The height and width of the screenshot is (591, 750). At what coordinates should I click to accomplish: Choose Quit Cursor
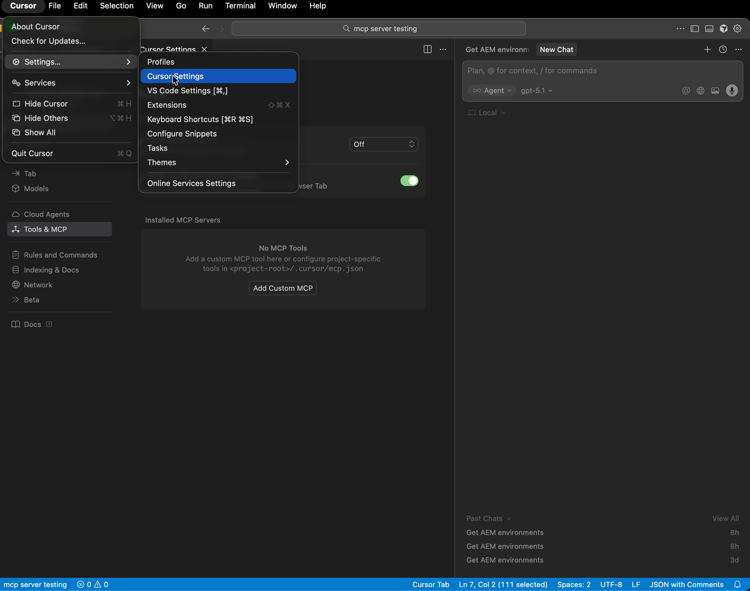pyautogui.click(x=71, y=153)
